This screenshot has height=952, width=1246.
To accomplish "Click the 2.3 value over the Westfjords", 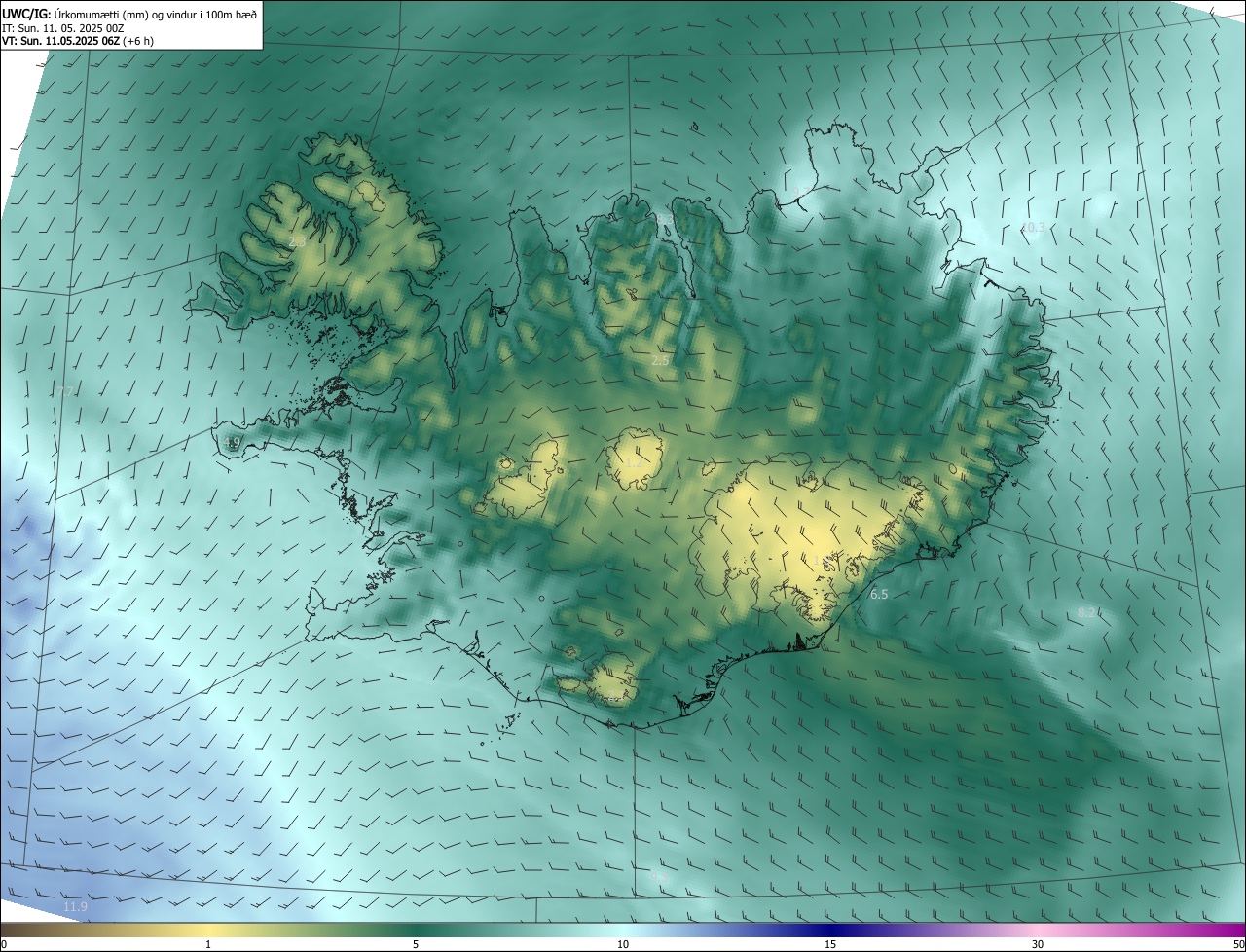I will tap(297, 241).
